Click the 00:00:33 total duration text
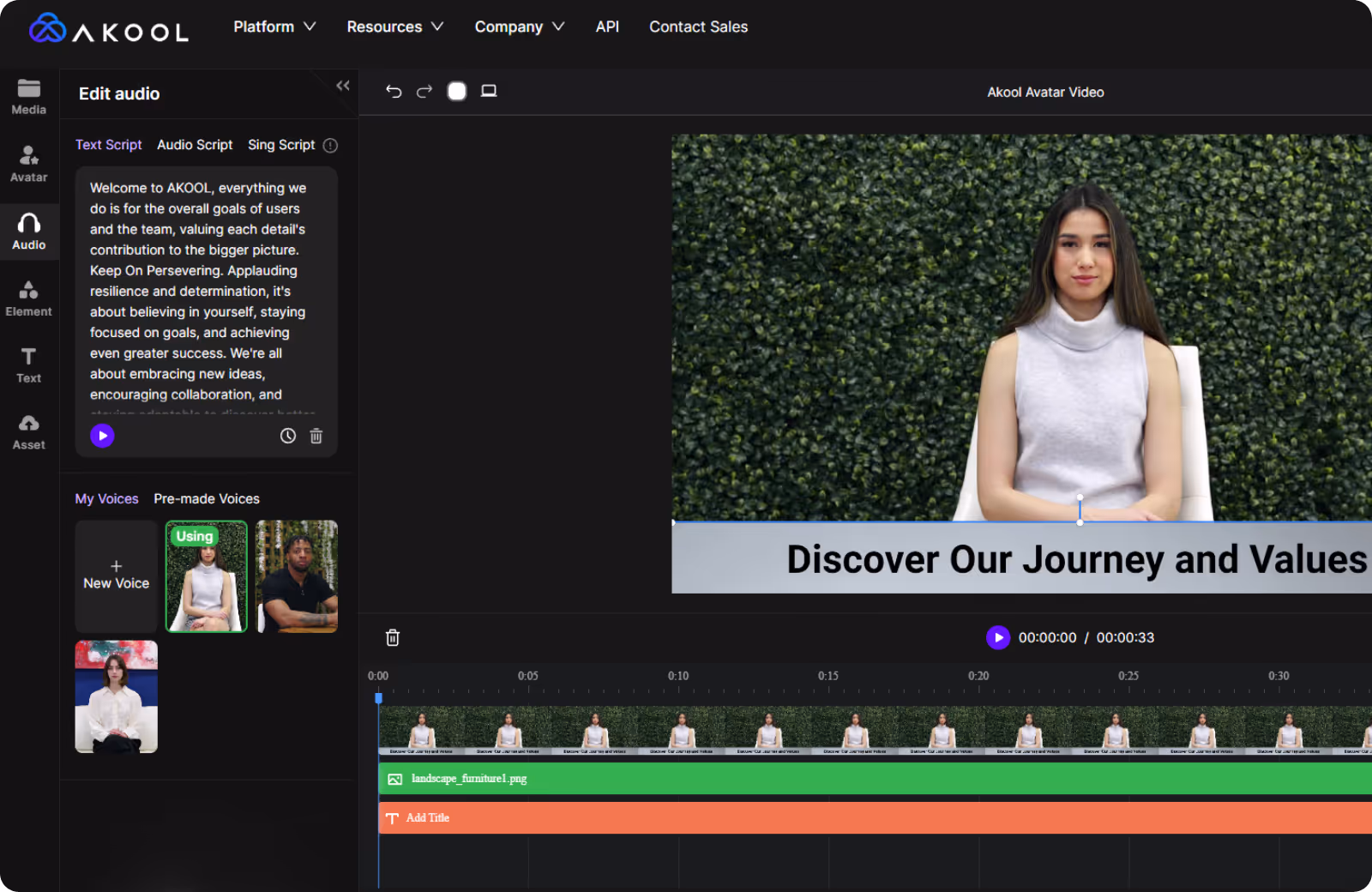 coord(1125,637)
